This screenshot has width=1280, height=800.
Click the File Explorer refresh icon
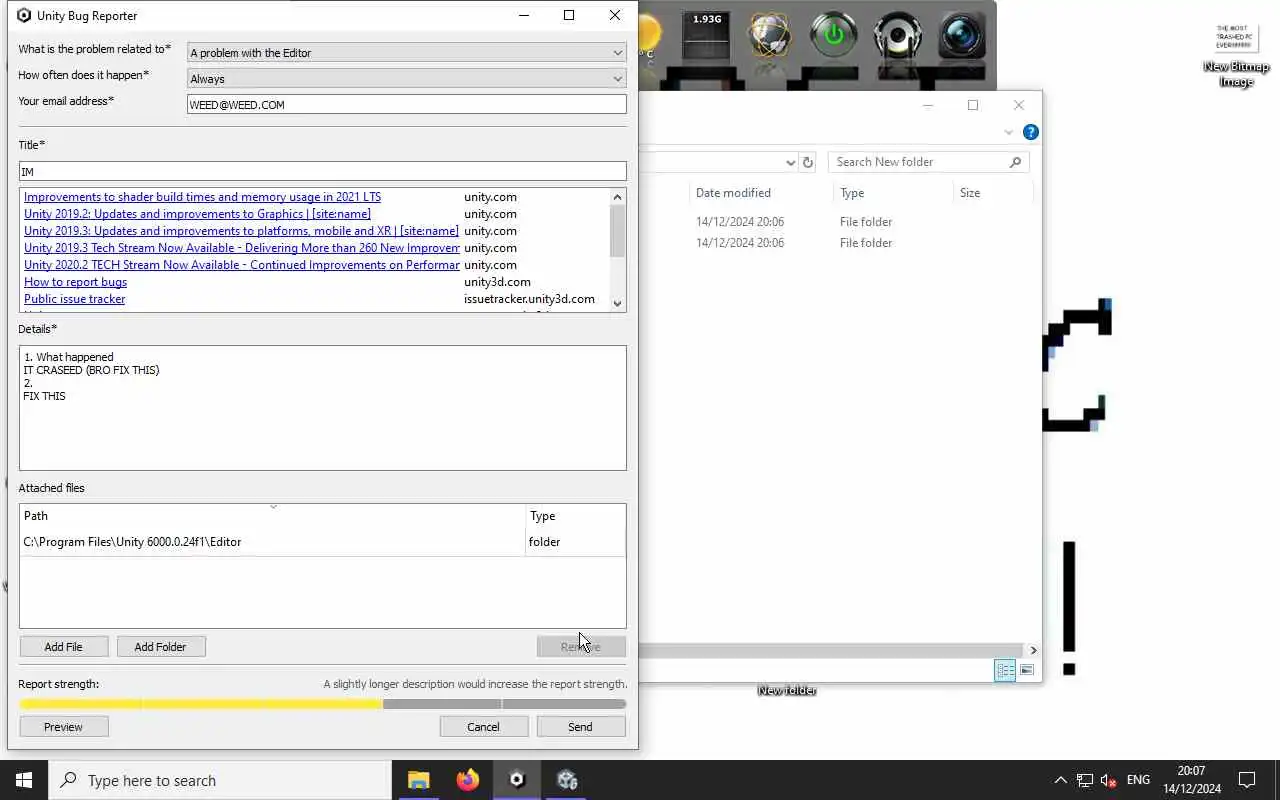coord(808,162)
